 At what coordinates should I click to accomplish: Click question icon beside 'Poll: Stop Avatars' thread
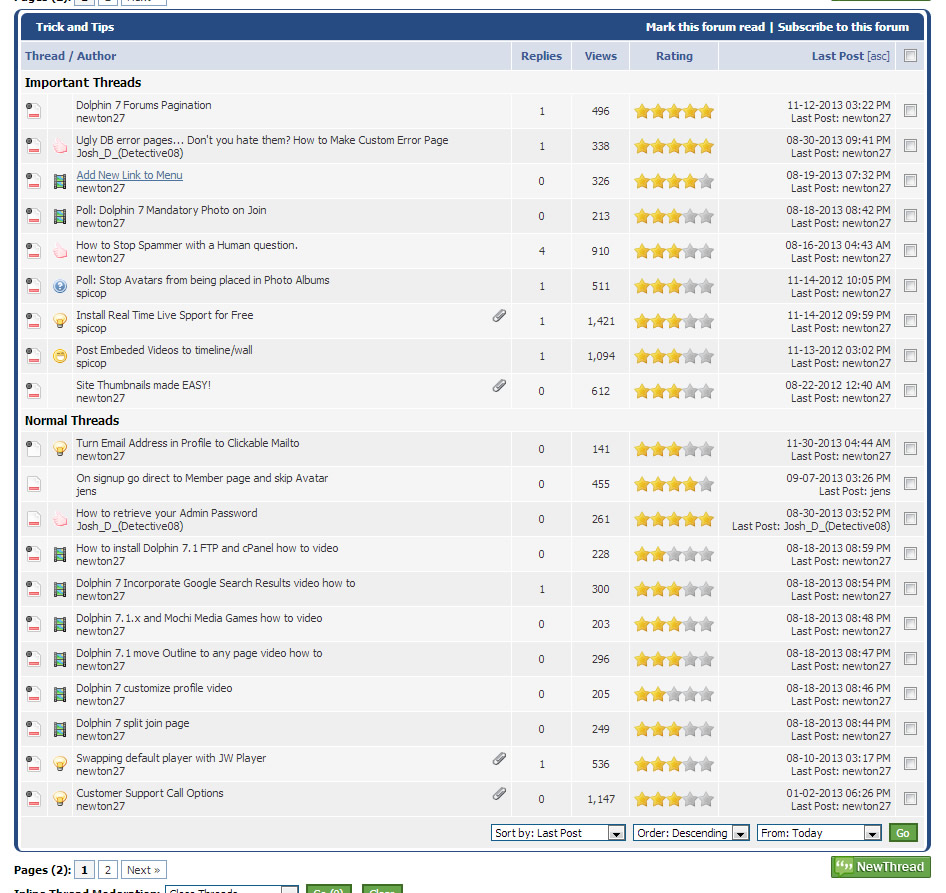[x=60, y=286]
